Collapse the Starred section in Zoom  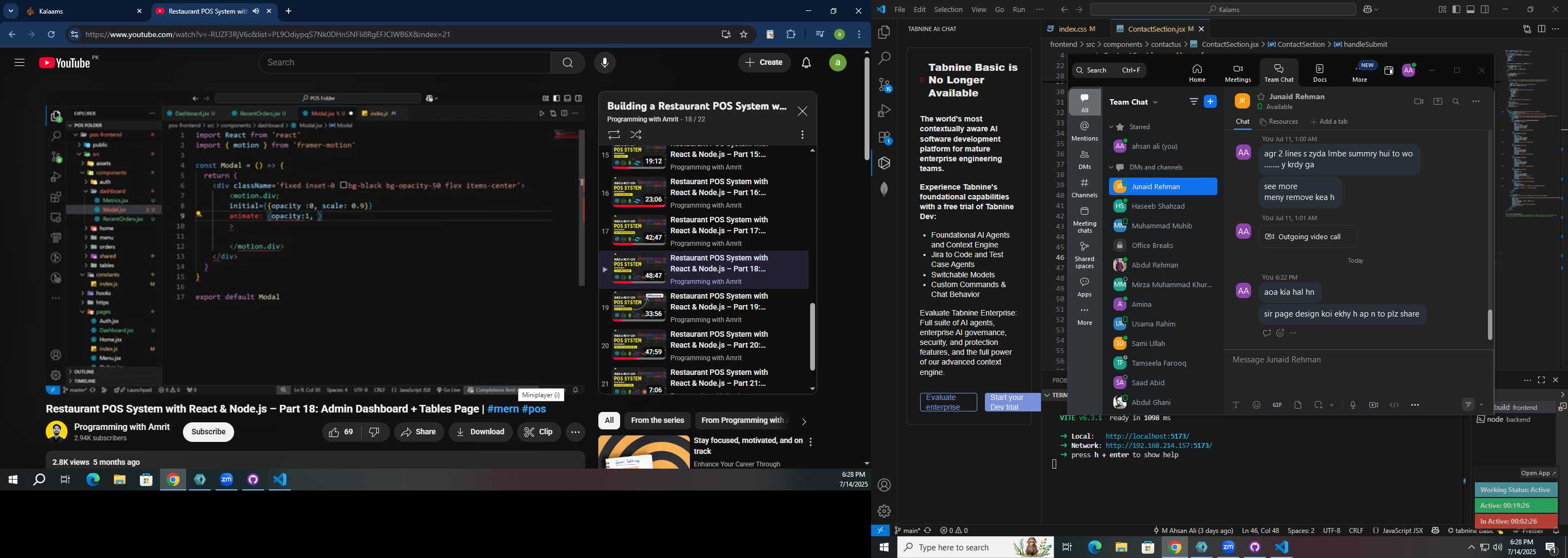coord(1111,128)
